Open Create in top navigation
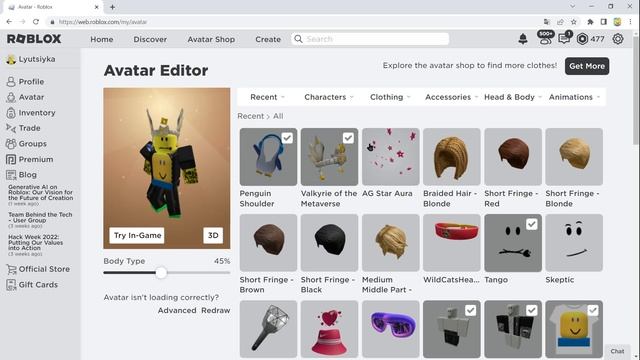The image size is (640, 360). [268, 39]
